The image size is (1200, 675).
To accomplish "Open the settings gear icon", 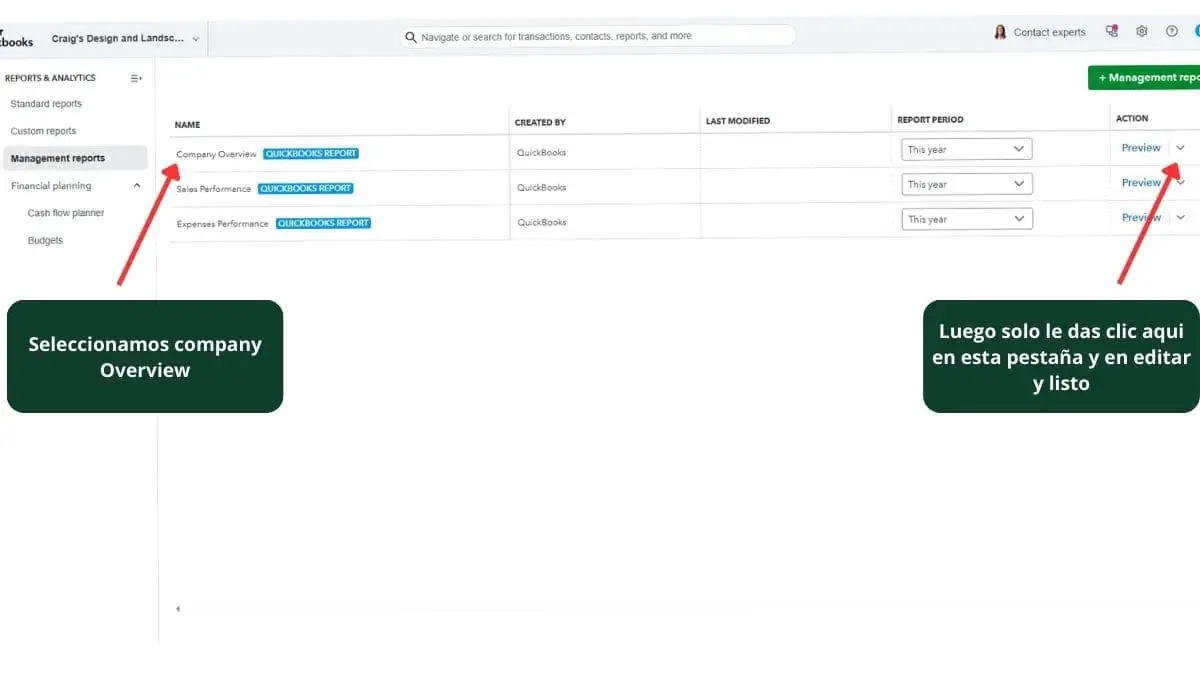I will tap(1142, 32).
